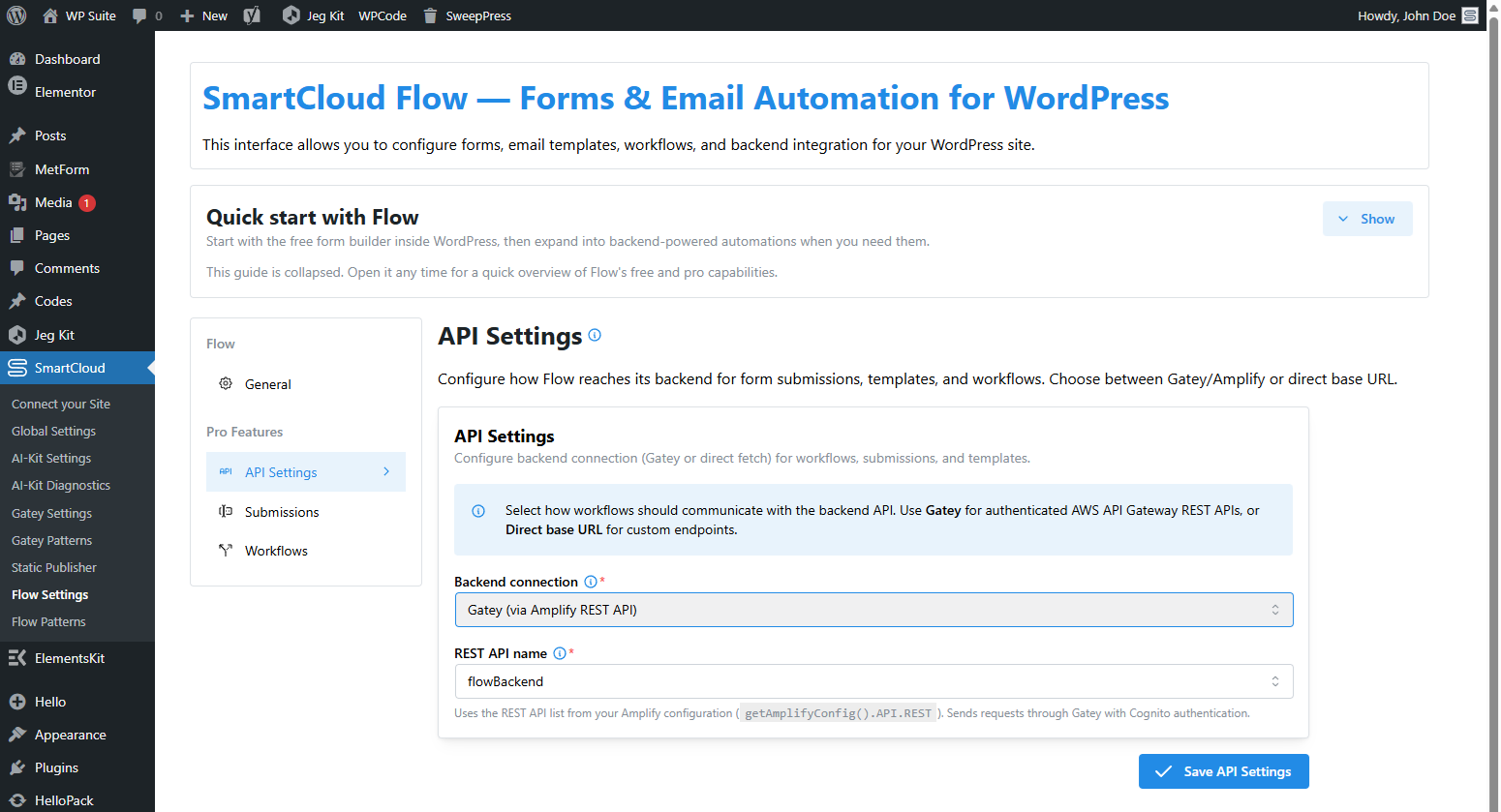1501x812 pixels.
Task: Click the Hello plus icon in sidebar
Action: pos(17,702)
